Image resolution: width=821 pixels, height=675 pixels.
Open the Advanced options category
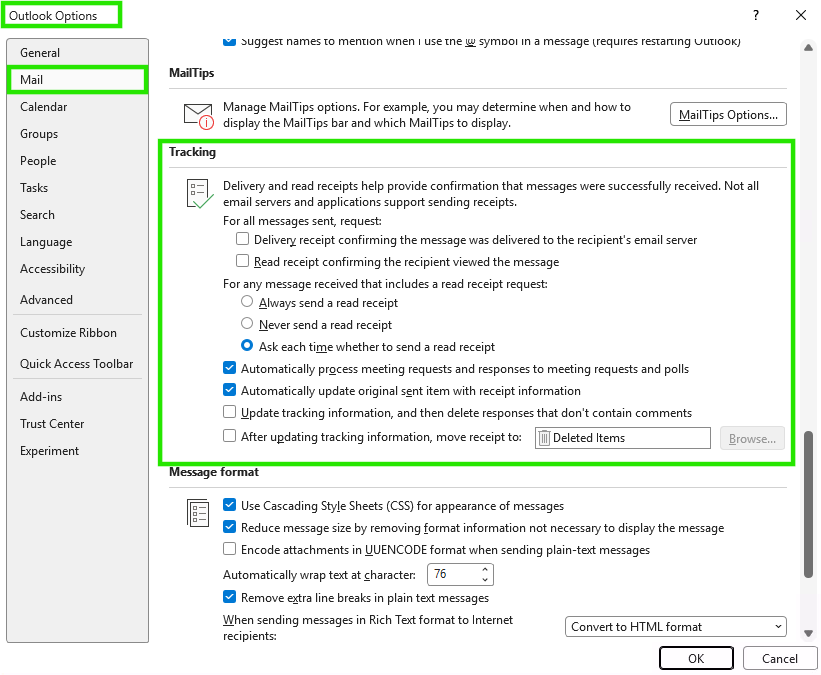pos(77,300)
